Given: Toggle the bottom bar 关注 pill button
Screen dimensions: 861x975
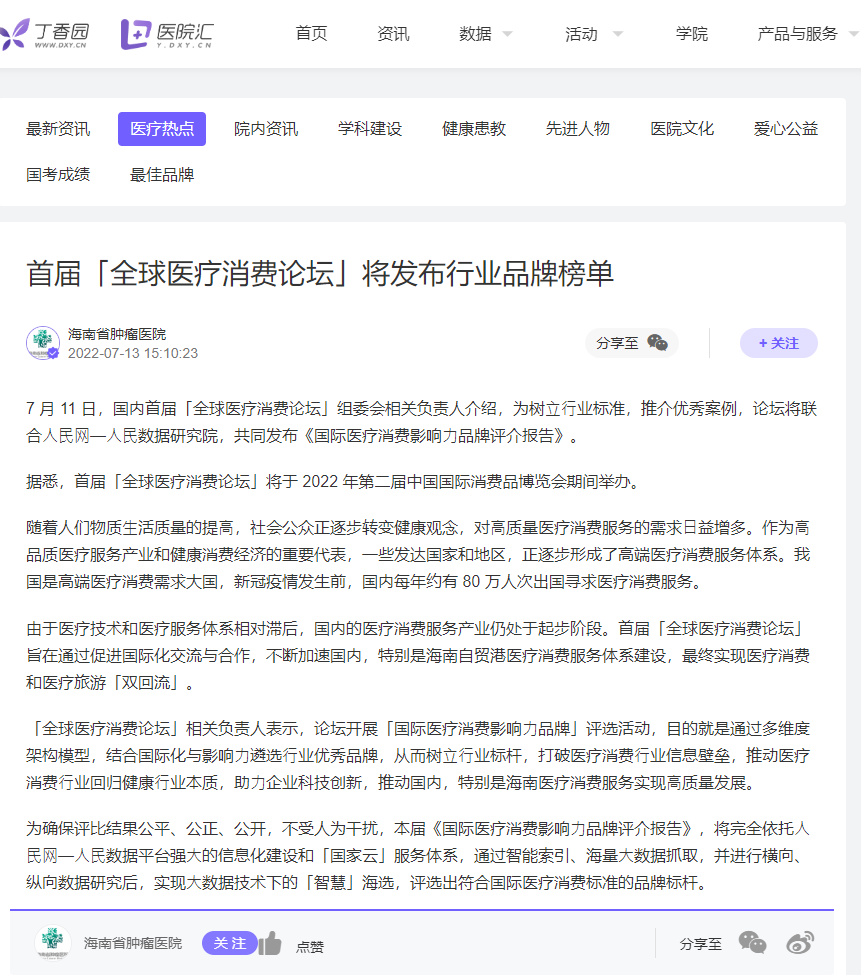Looking at the screenshot, I should 229,943.
